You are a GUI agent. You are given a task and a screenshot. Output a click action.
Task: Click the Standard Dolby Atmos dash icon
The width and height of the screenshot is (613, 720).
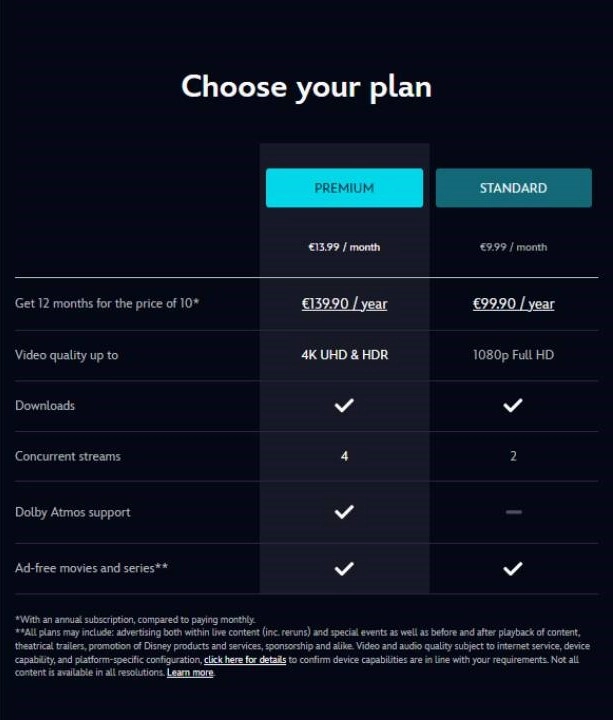pyautogui.click(x=513, y=512)
